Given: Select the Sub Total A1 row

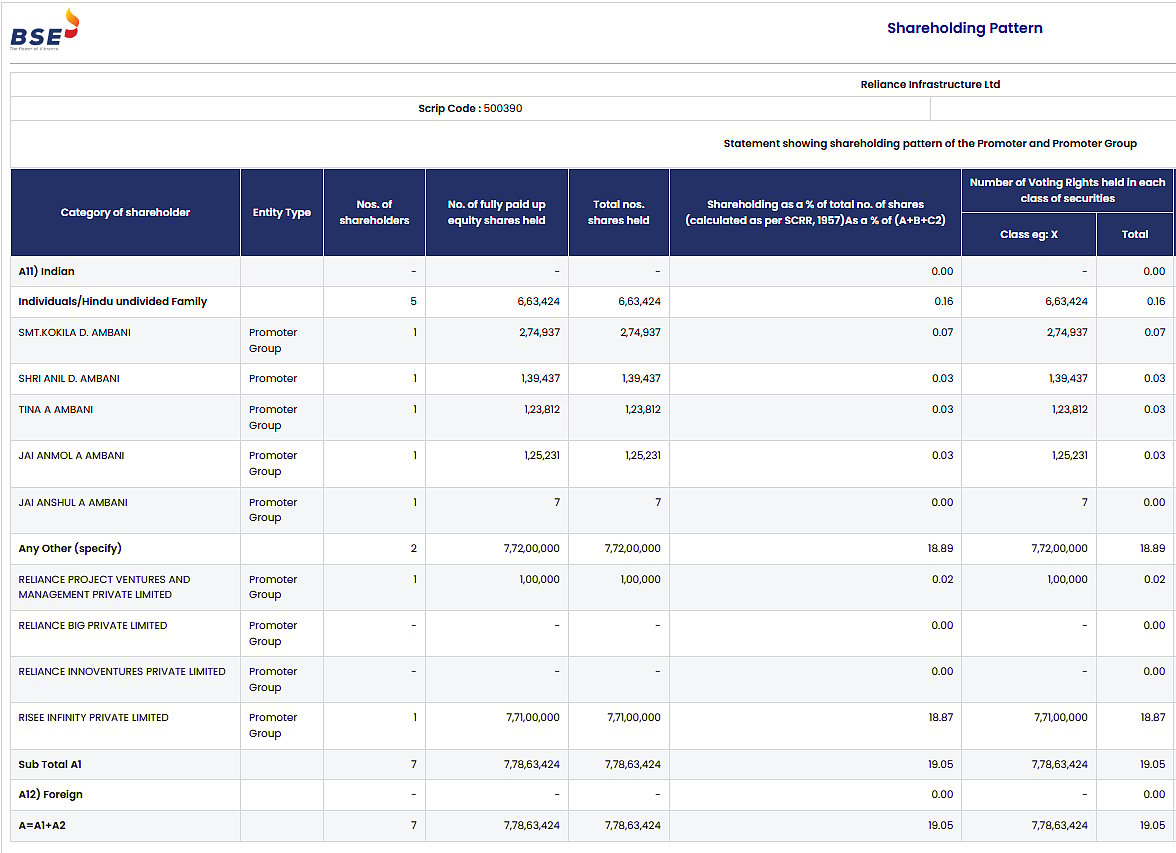Looking at the screenshot, I should point(53,764).
